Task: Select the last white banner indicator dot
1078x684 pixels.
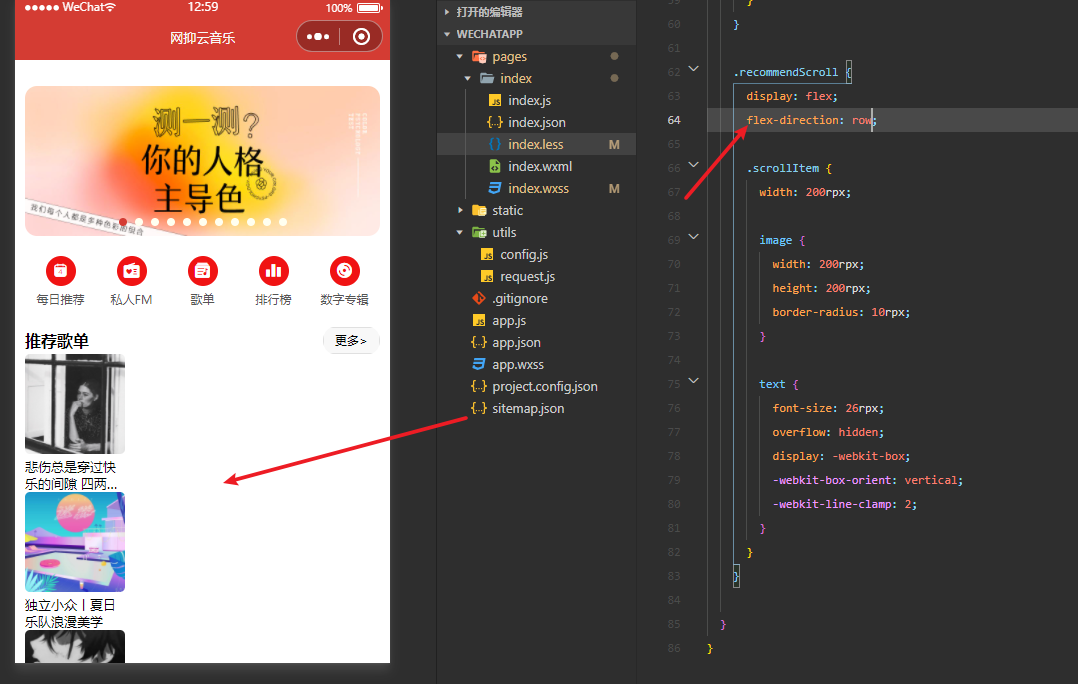Action: tap(283, 222)
